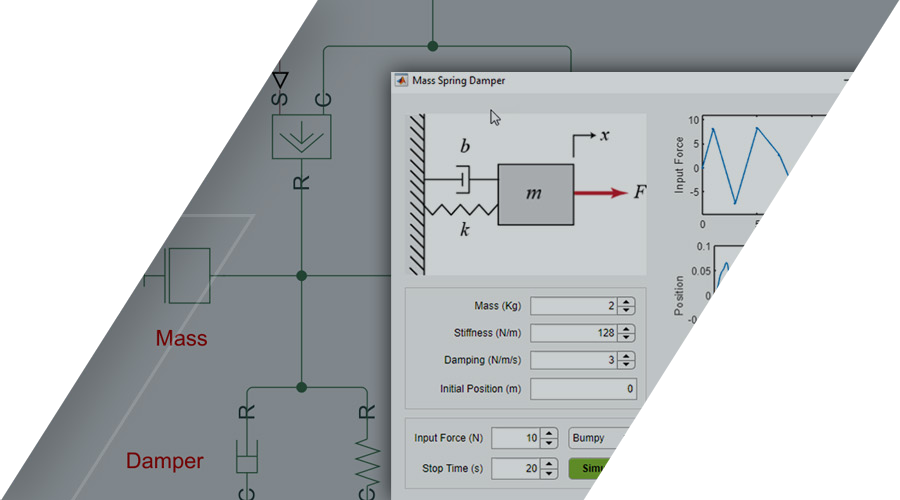Click the junction node beside the Mass block
Image resolution: width=900 pixels, height=500 pixels.
(301, 276)
